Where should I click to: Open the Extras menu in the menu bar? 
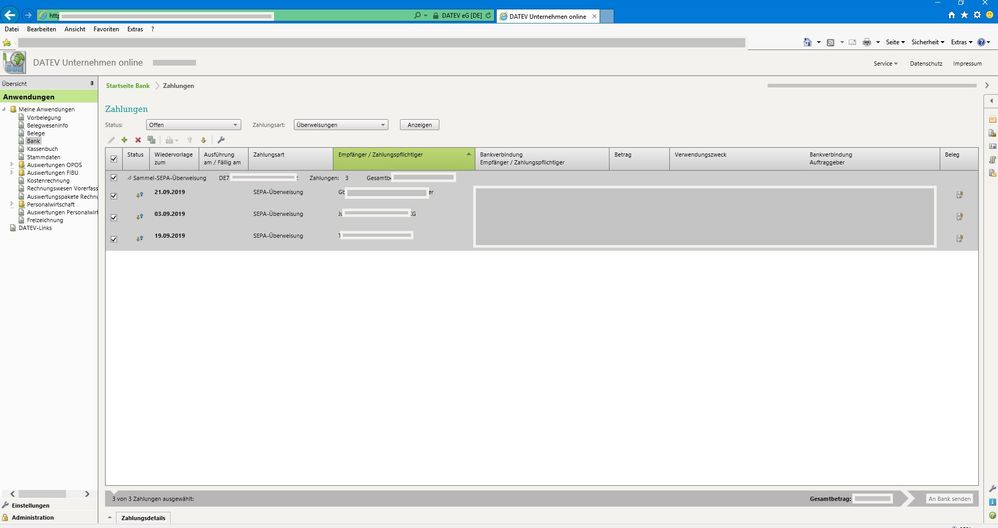(135, 29)
